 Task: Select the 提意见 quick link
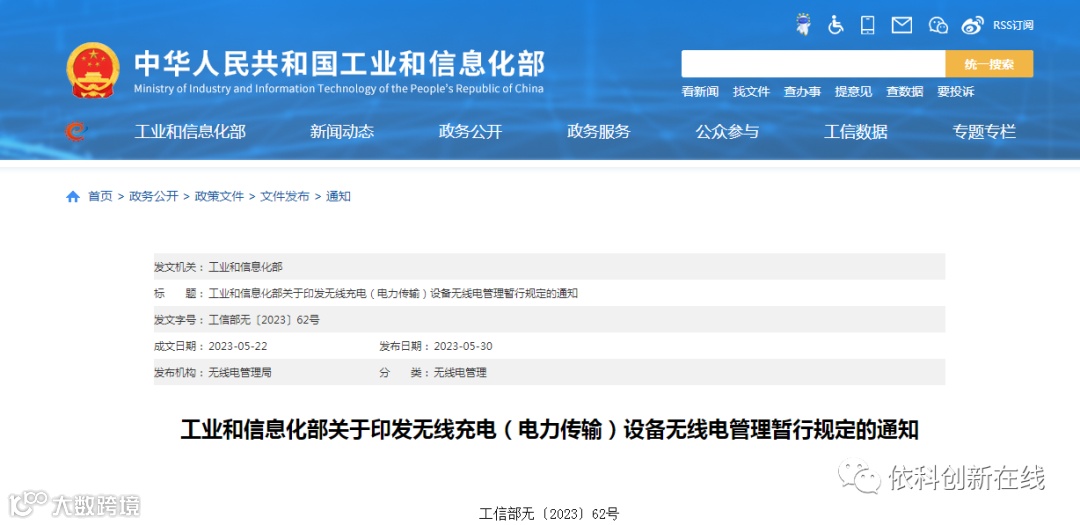(853, 92)
